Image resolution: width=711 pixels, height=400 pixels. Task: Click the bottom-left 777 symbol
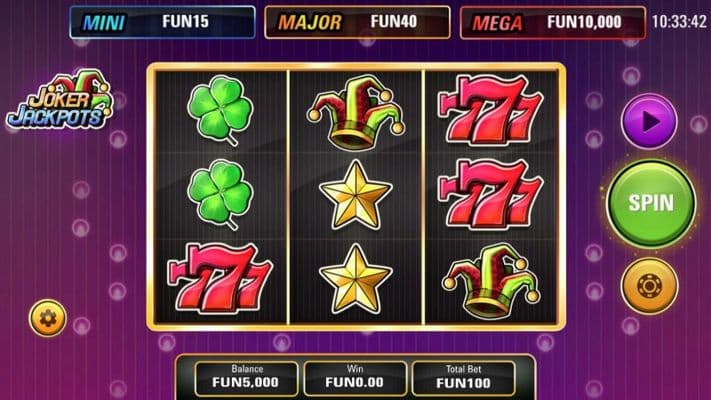click(220, 278)
